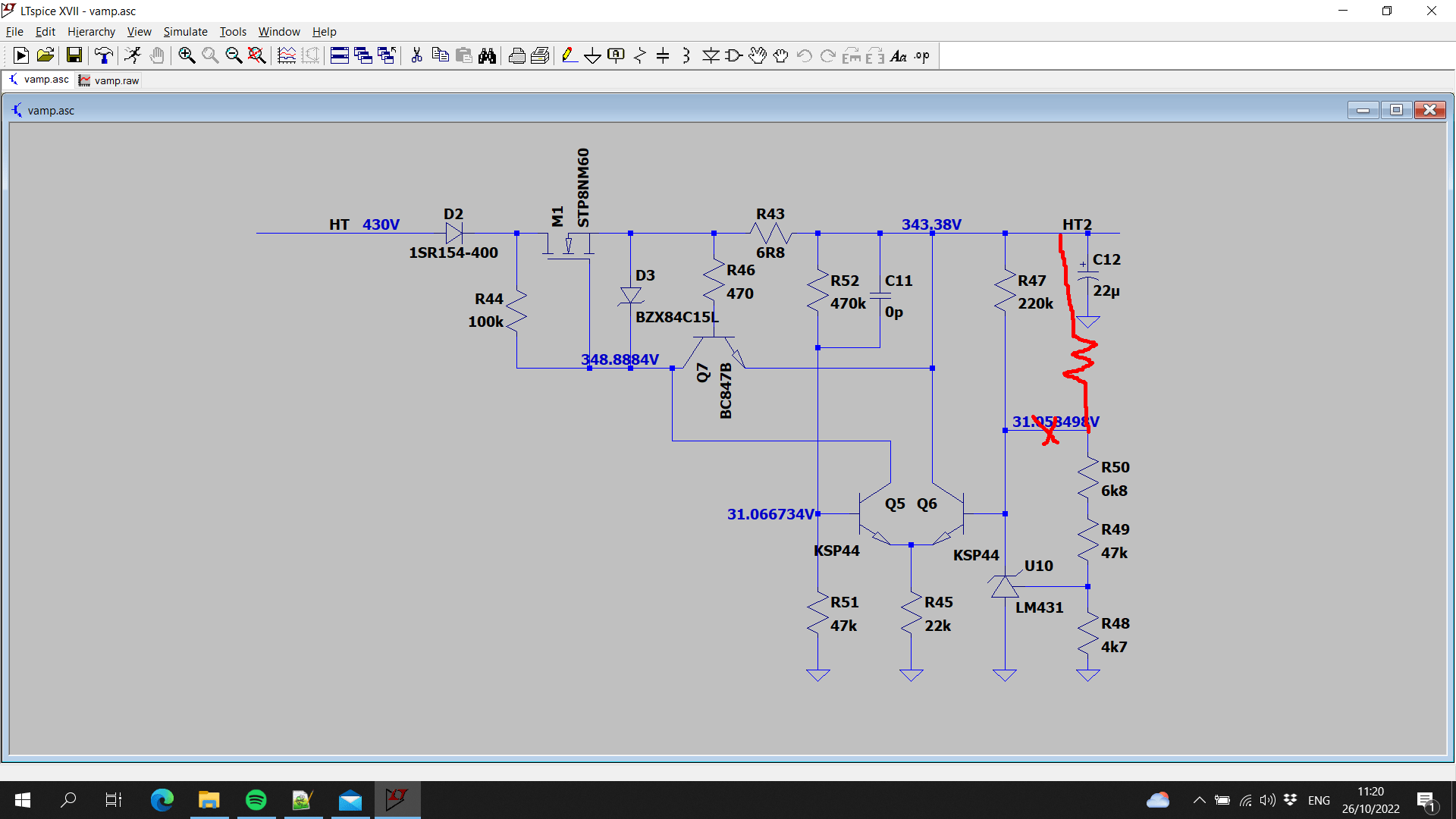Viewport: 1456px width, 819px height.
Task: Cascade windows toolbar icon
Action: coord(363,55)
